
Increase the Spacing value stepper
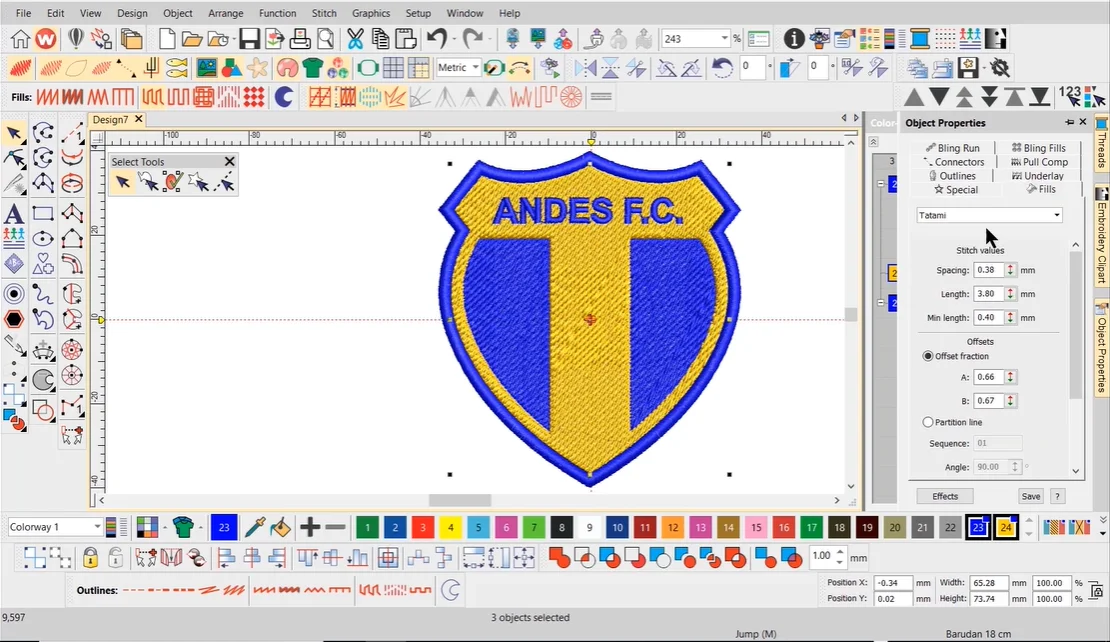(1010, 267)
